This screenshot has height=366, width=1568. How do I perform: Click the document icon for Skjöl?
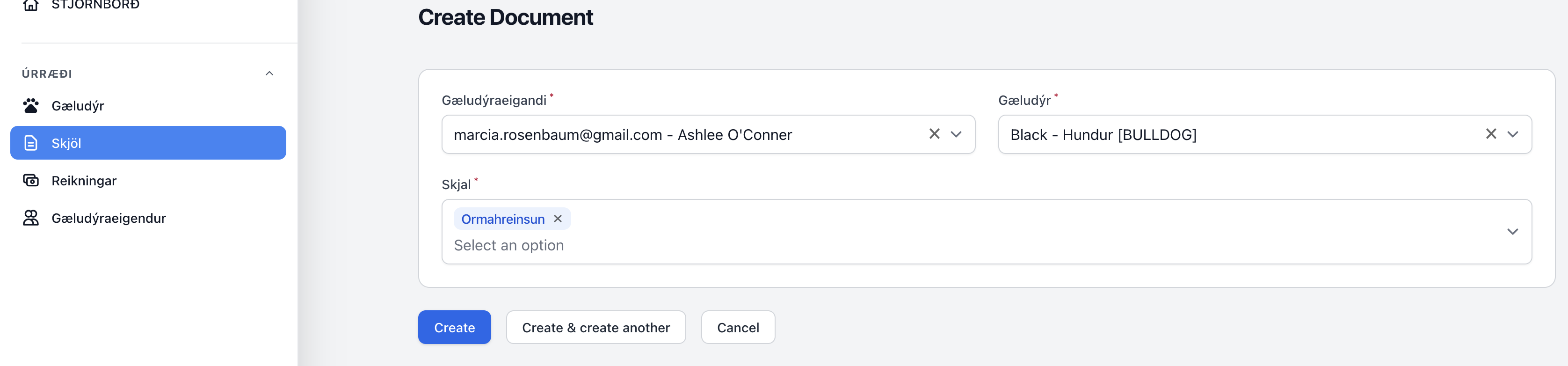pos(30,143)
